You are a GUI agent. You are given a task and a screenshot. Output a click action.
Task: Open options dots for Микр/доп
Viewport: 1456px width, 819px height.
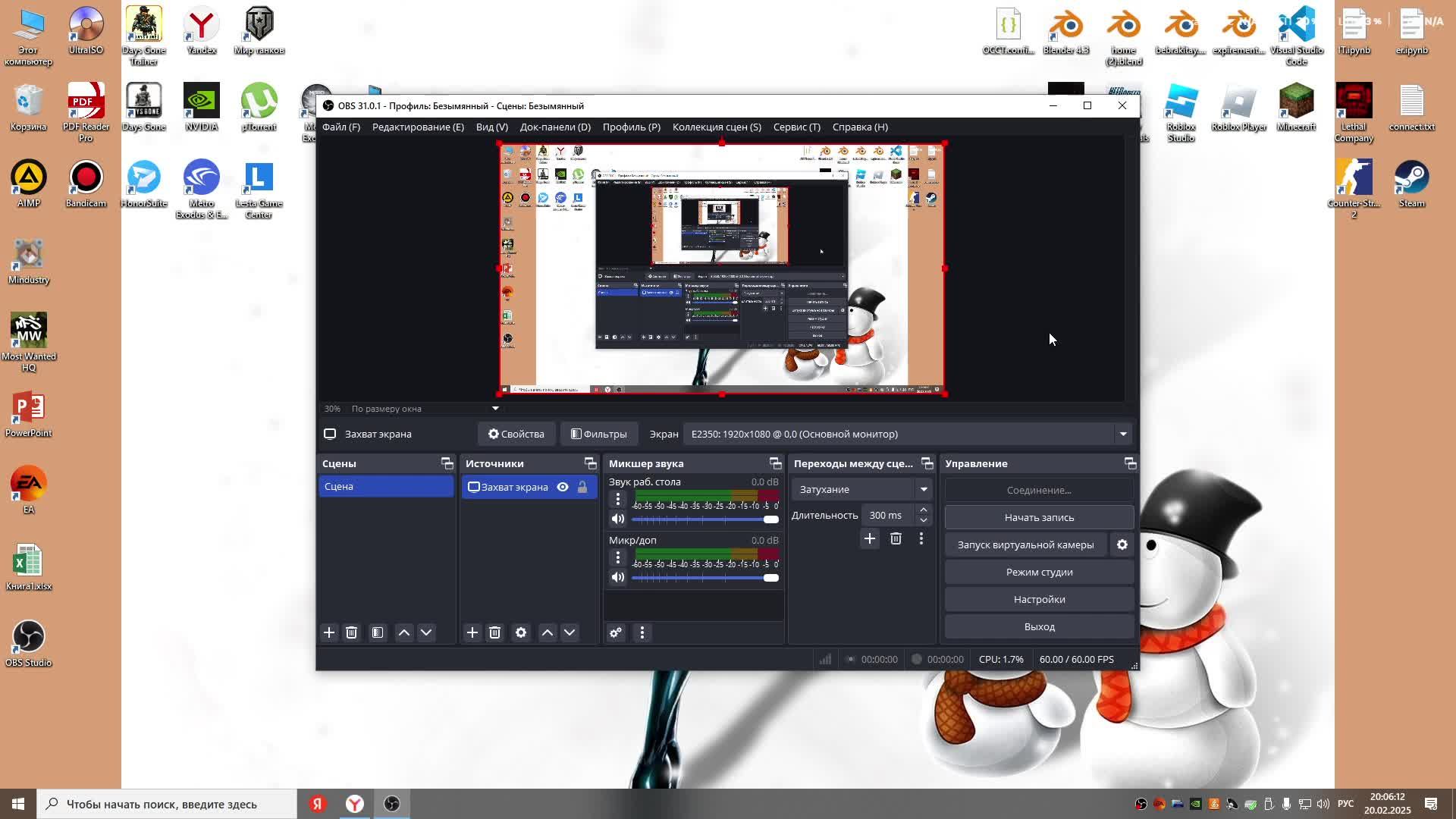618,557
